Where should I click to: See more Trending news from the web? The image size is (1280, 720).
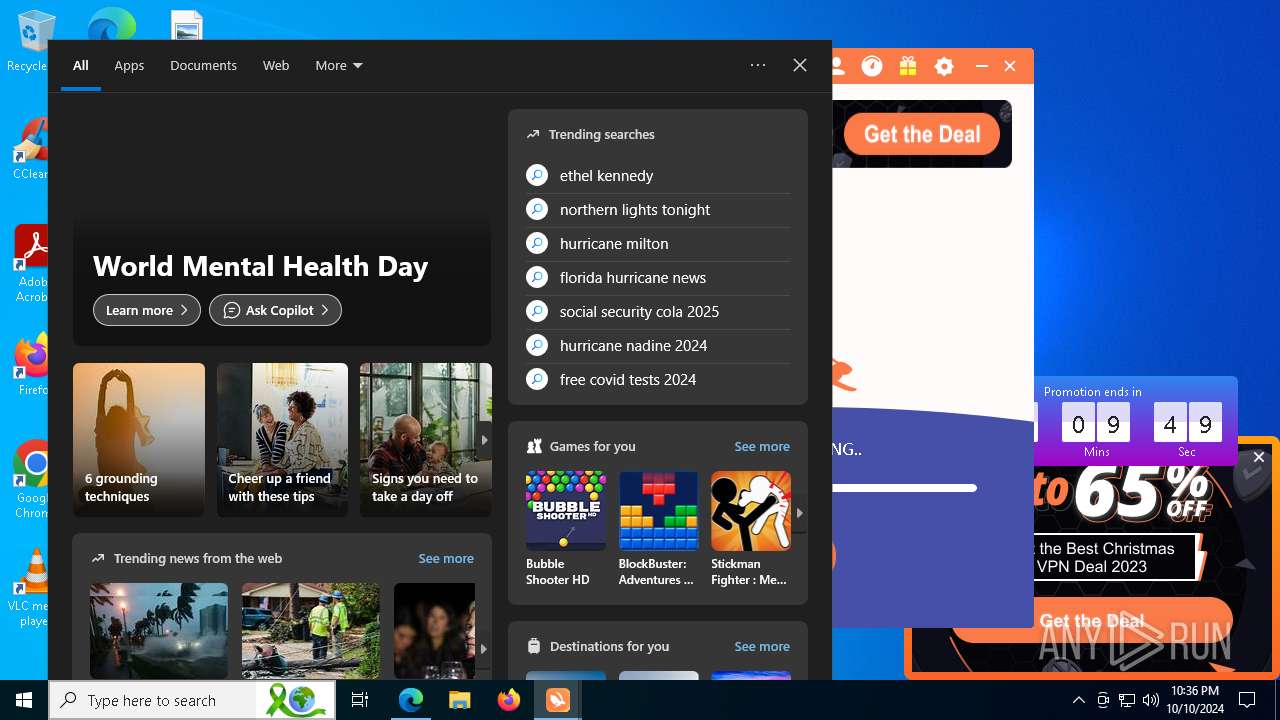click(446, 558)
